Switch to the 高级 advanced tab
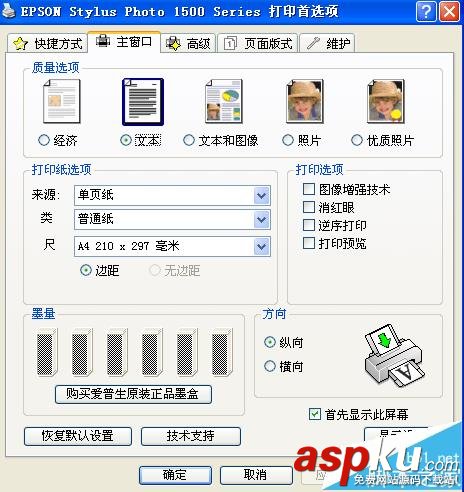464x492 pixels. click(188, 43)
